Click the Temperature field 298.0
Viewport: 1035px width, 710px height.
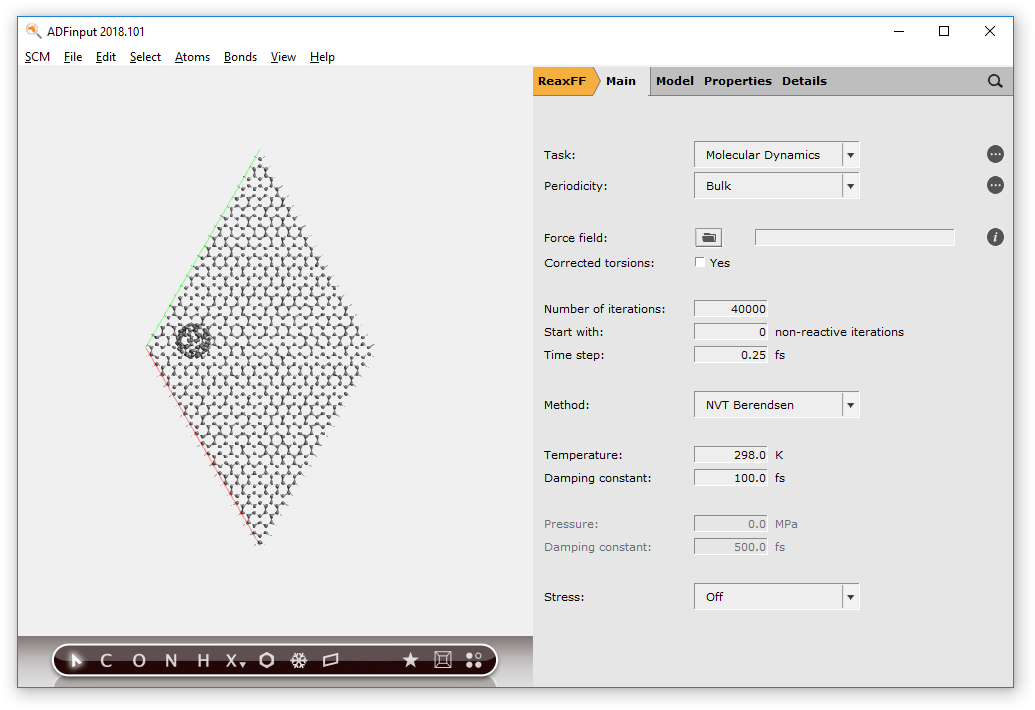click(731, 455)
